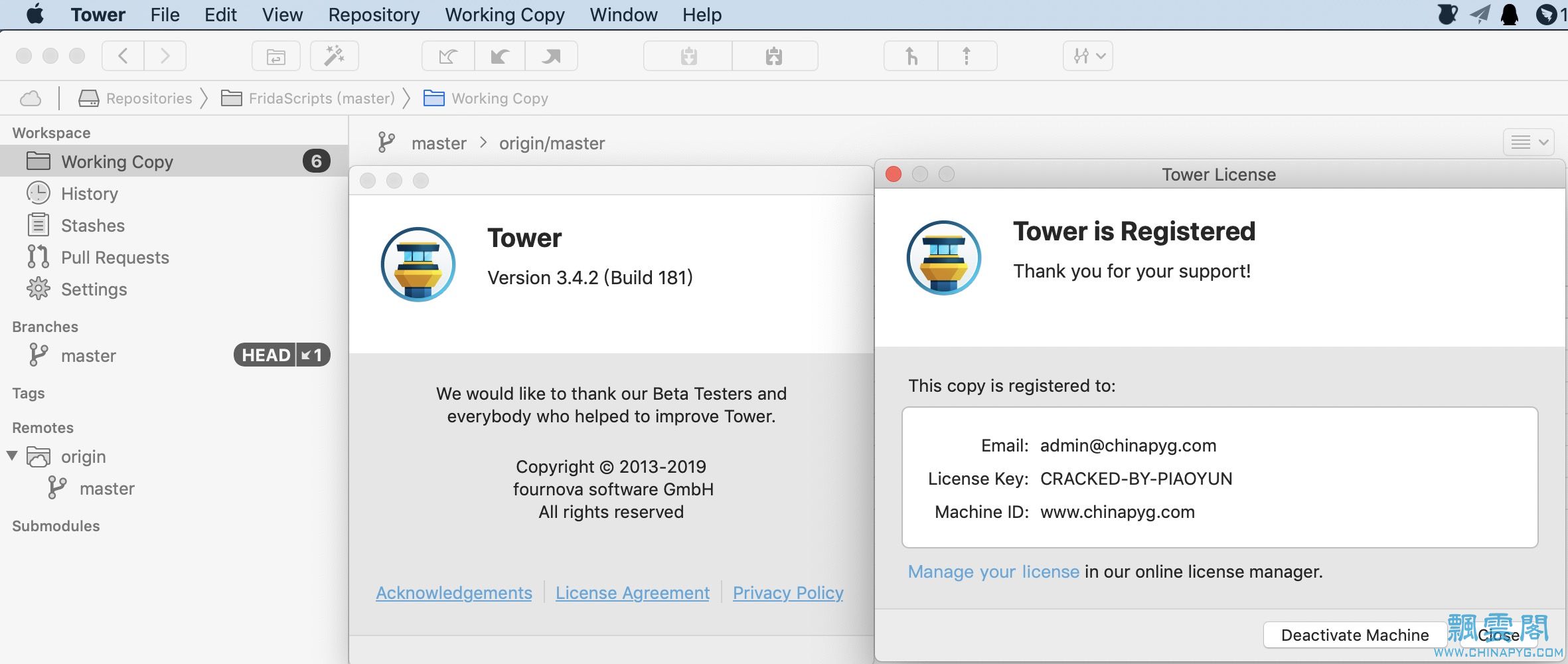Click the branch icon beside master header
The height and width of the screenshot is (664, 1568).
(386, 143)
